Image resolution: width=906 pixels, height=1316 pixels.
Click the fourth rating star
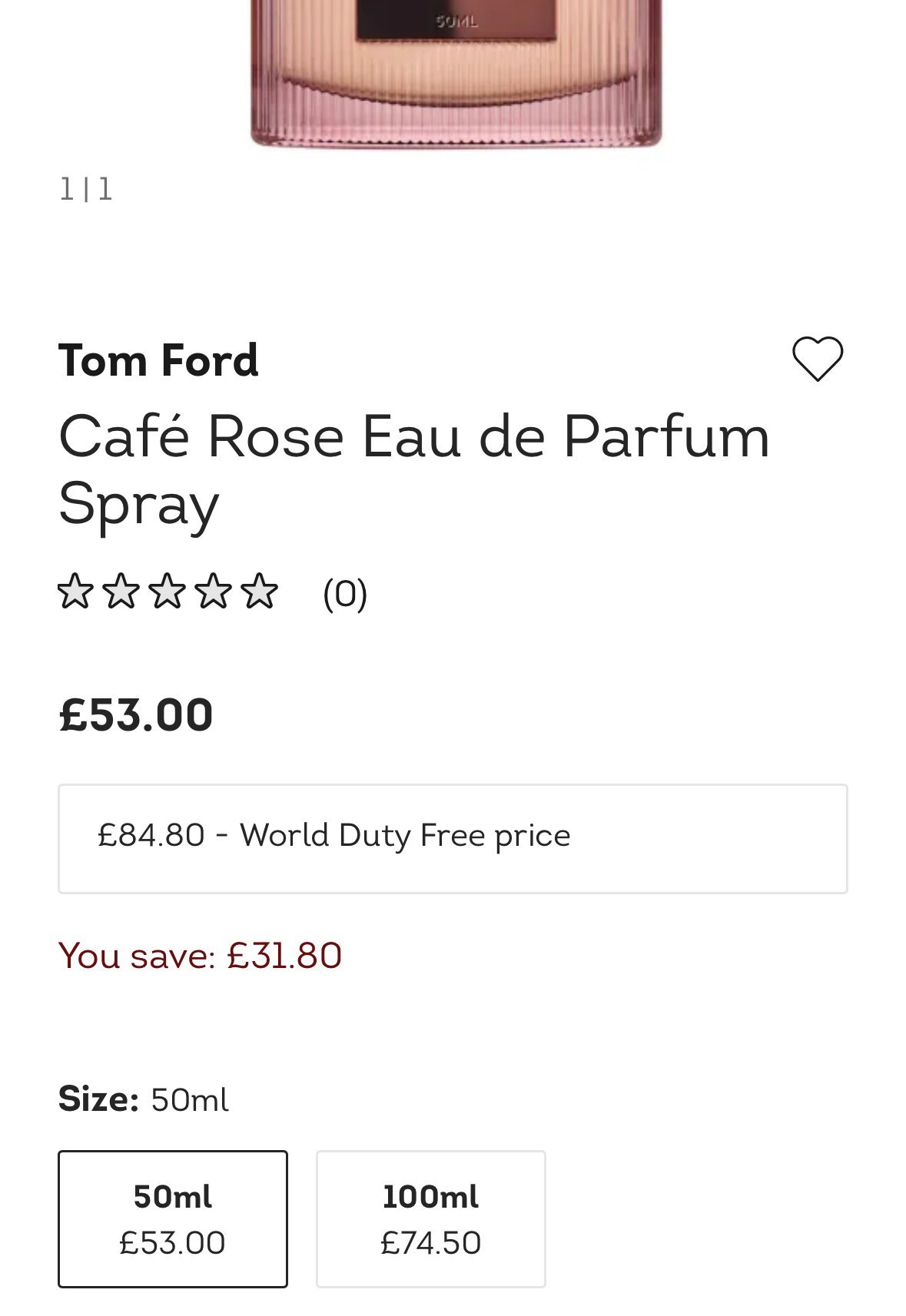pos(214,592)
